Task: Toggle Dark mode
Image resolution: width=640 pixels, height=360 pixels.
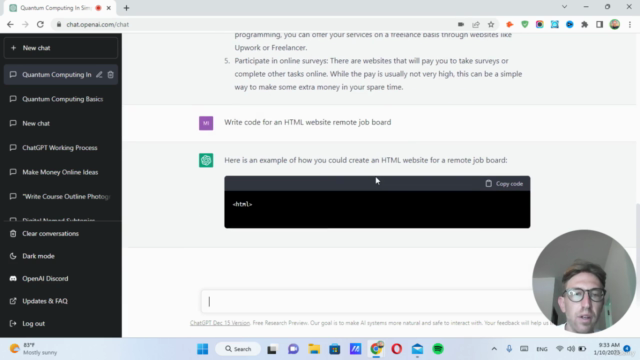Action: (x=61, y=256)
